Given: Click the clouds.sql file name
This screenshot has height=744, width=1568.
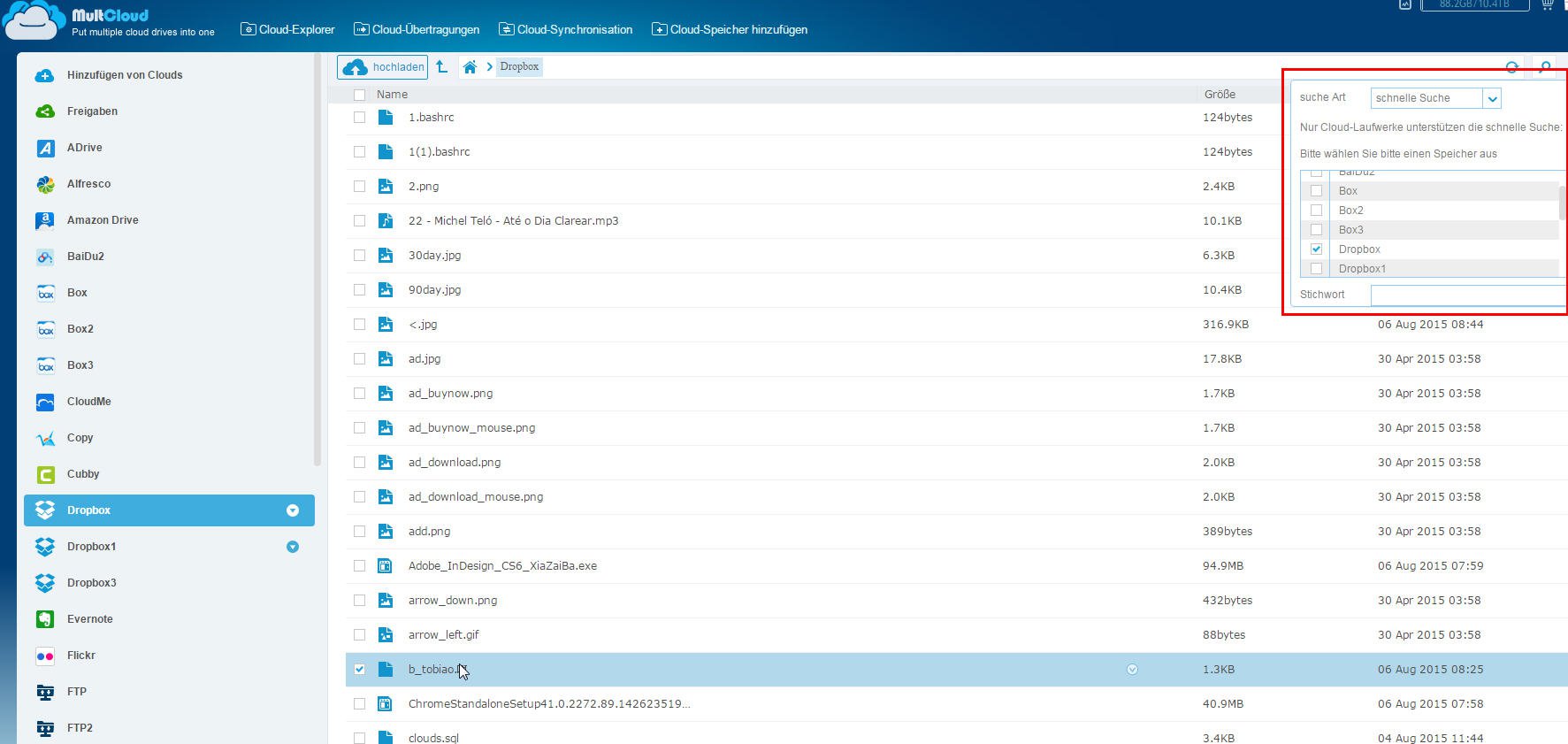Looking at the screenshot, I should pos(433,738).
